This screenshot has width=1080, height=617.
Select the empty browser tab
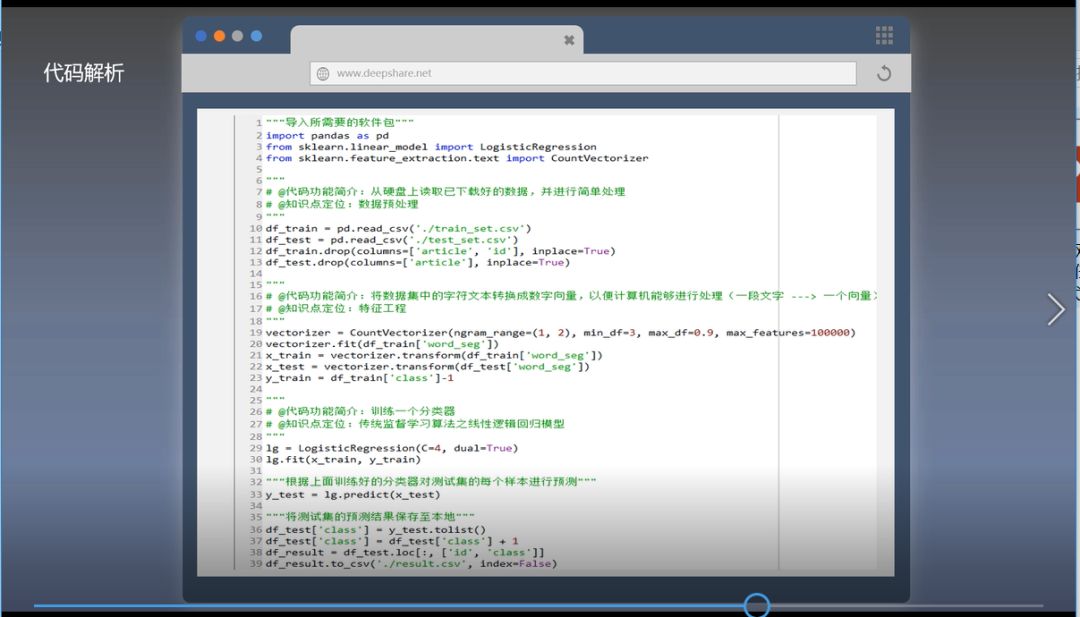pyautogui.click(x=430, y=40)
